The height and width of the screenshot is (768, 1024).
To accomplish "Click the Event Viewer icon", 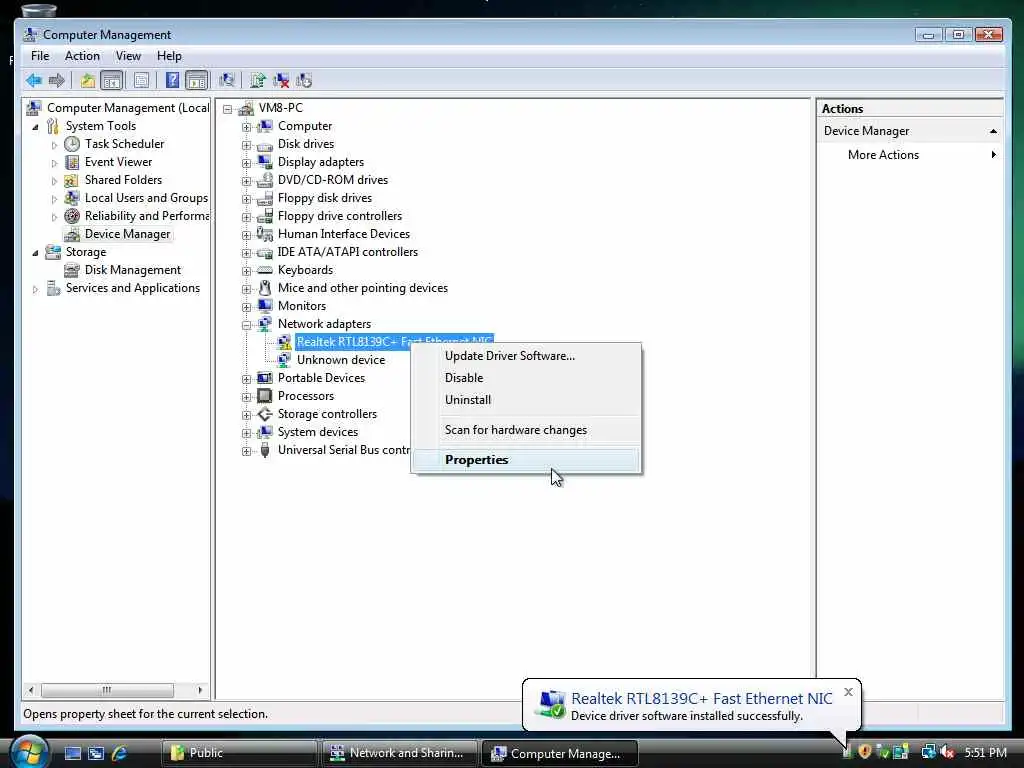I will [72, 162].
